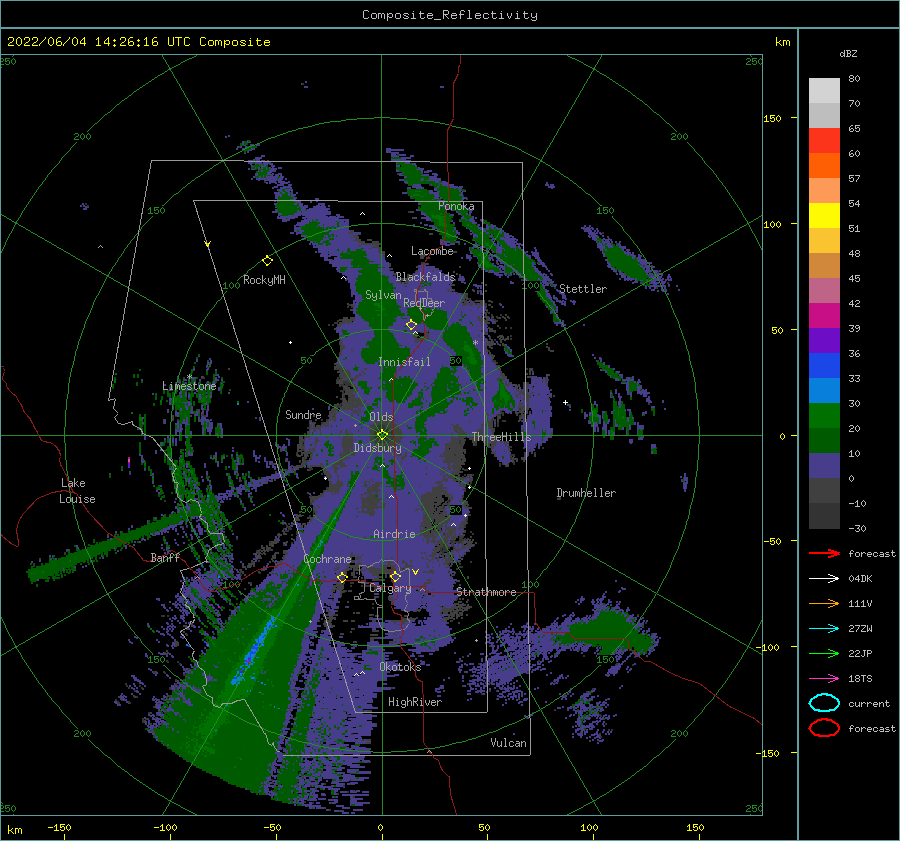Click the yellow diamond marker near RockyMH
The image size is (900, 841).
[267, 261]
